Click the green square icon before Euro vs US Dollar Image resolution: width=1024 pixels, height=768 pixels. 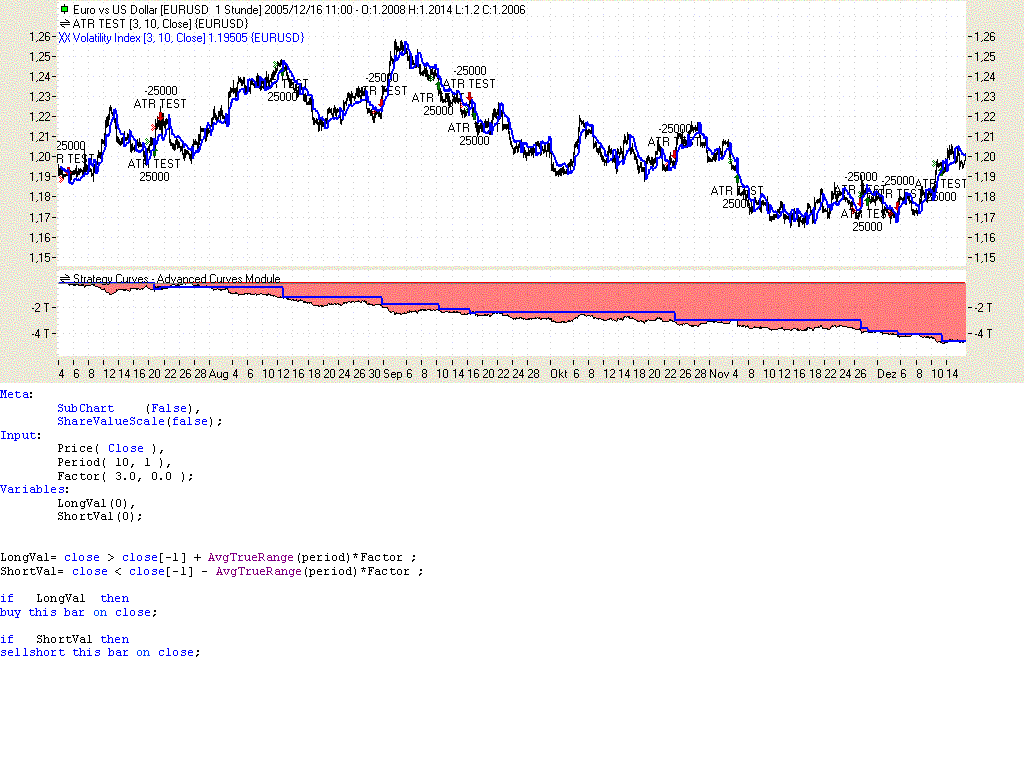pos(64,10)
